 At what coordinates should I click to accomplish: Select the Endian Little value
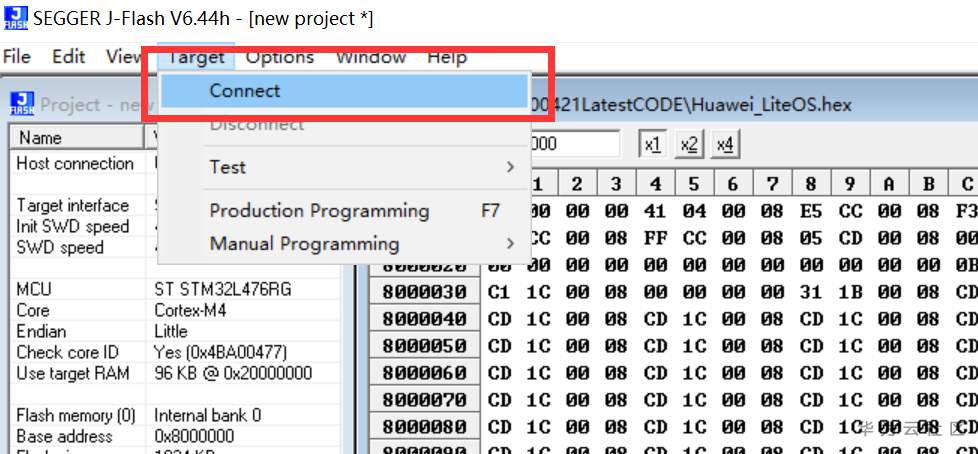170,331
